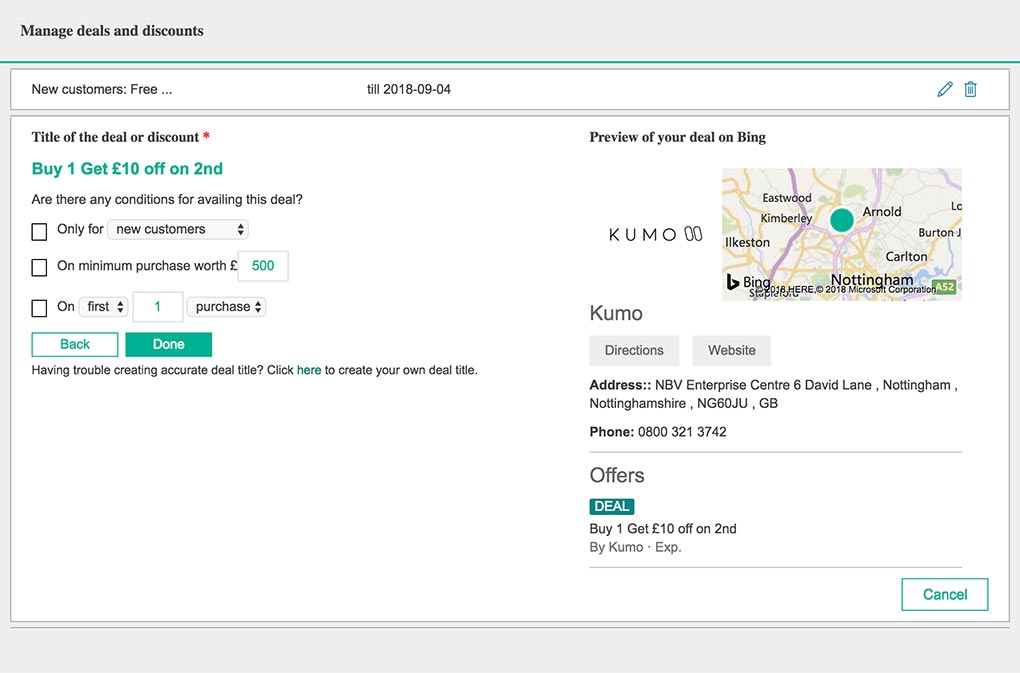
Task: Open the 'purchase' type dropdown
Action: tap(226, 306)
